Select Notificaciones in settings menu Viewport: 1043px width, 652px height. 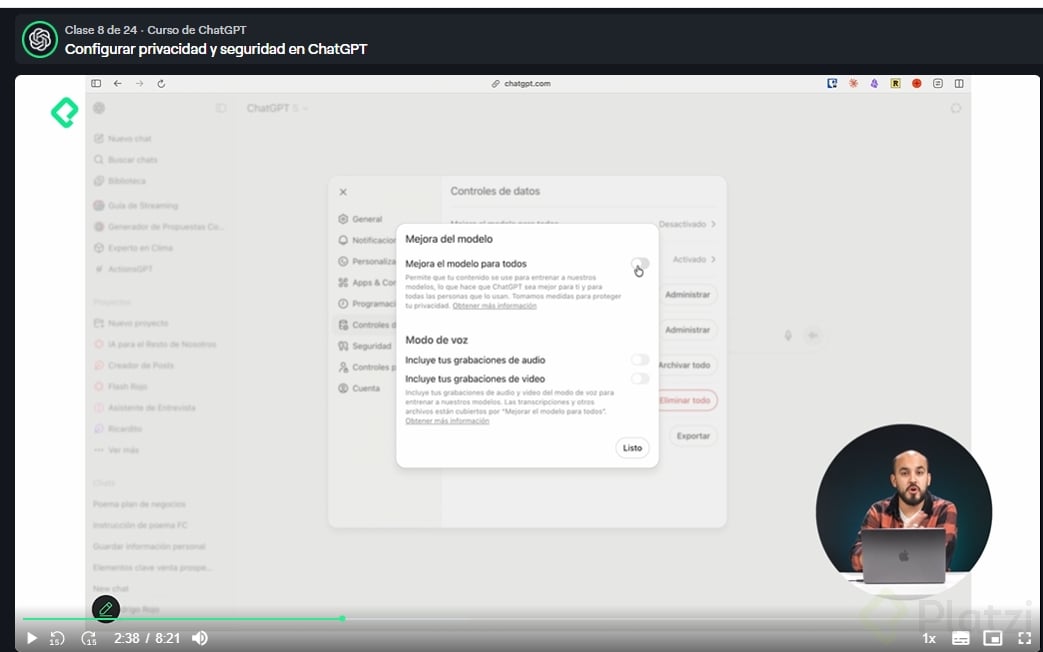click(367, 240)
